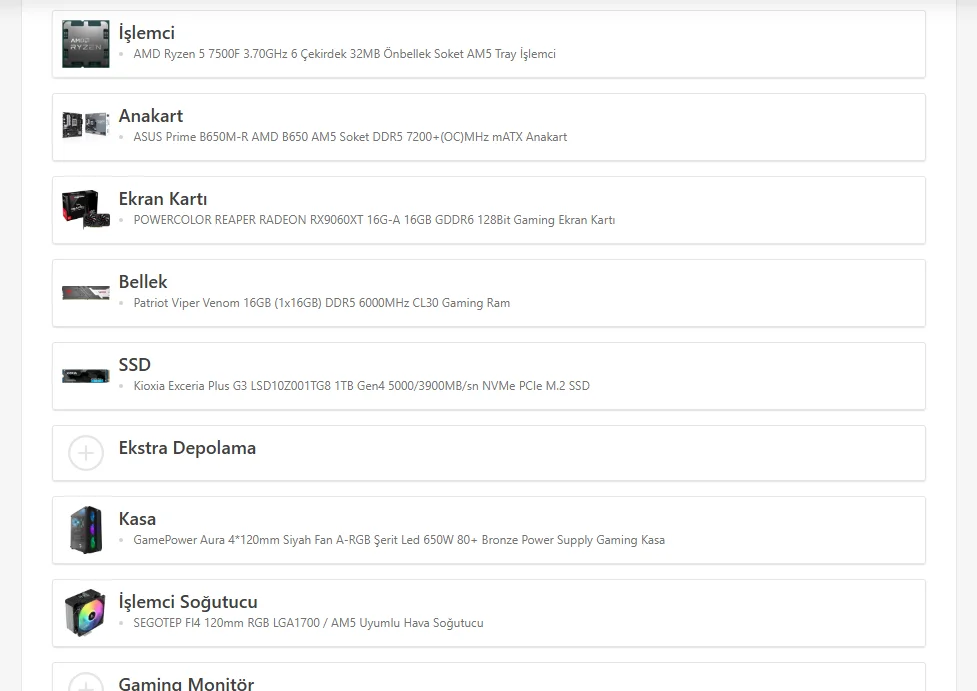
Task: Add extra storage with the plus icon
Action: click(86, 453)
